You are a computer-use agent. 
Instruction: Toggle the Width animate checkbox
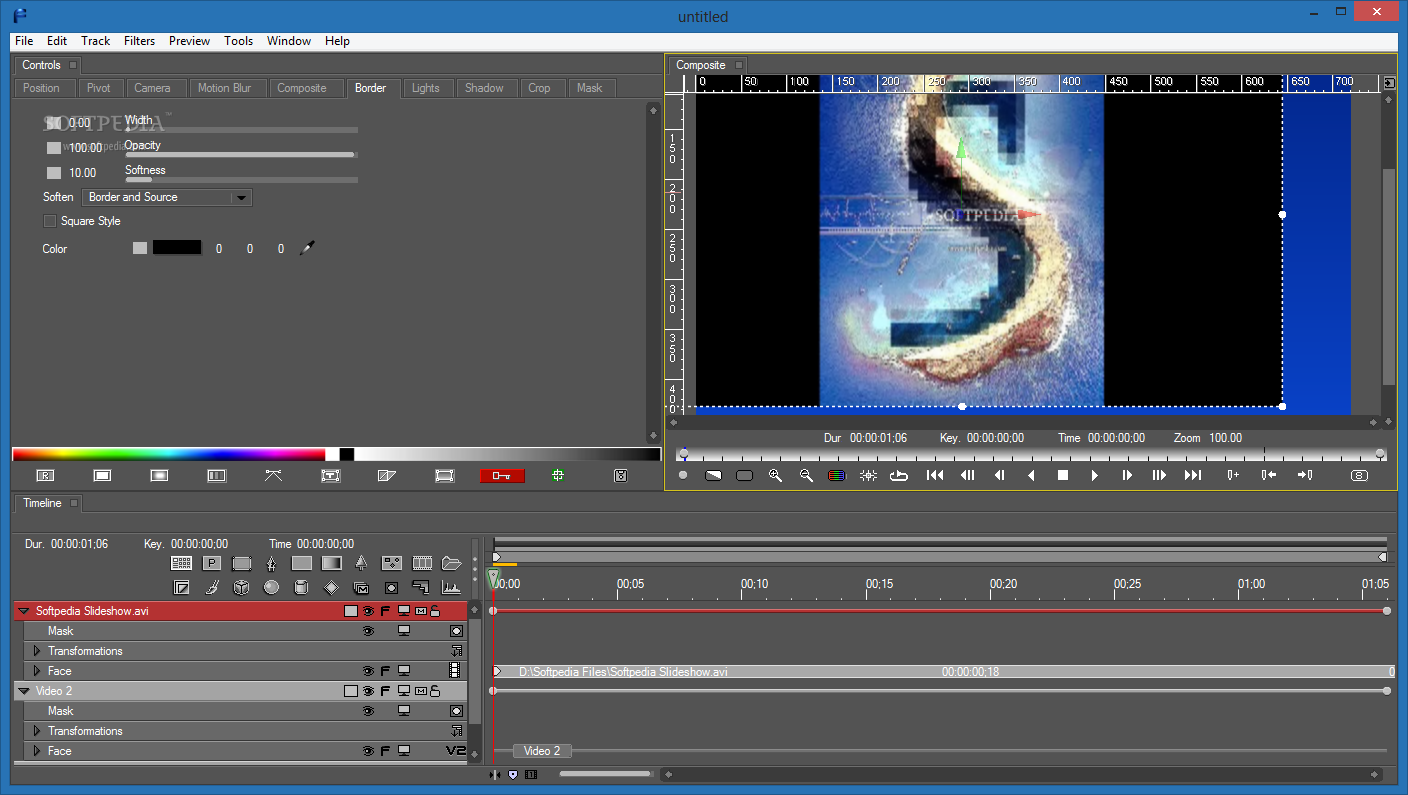point(54,123)
